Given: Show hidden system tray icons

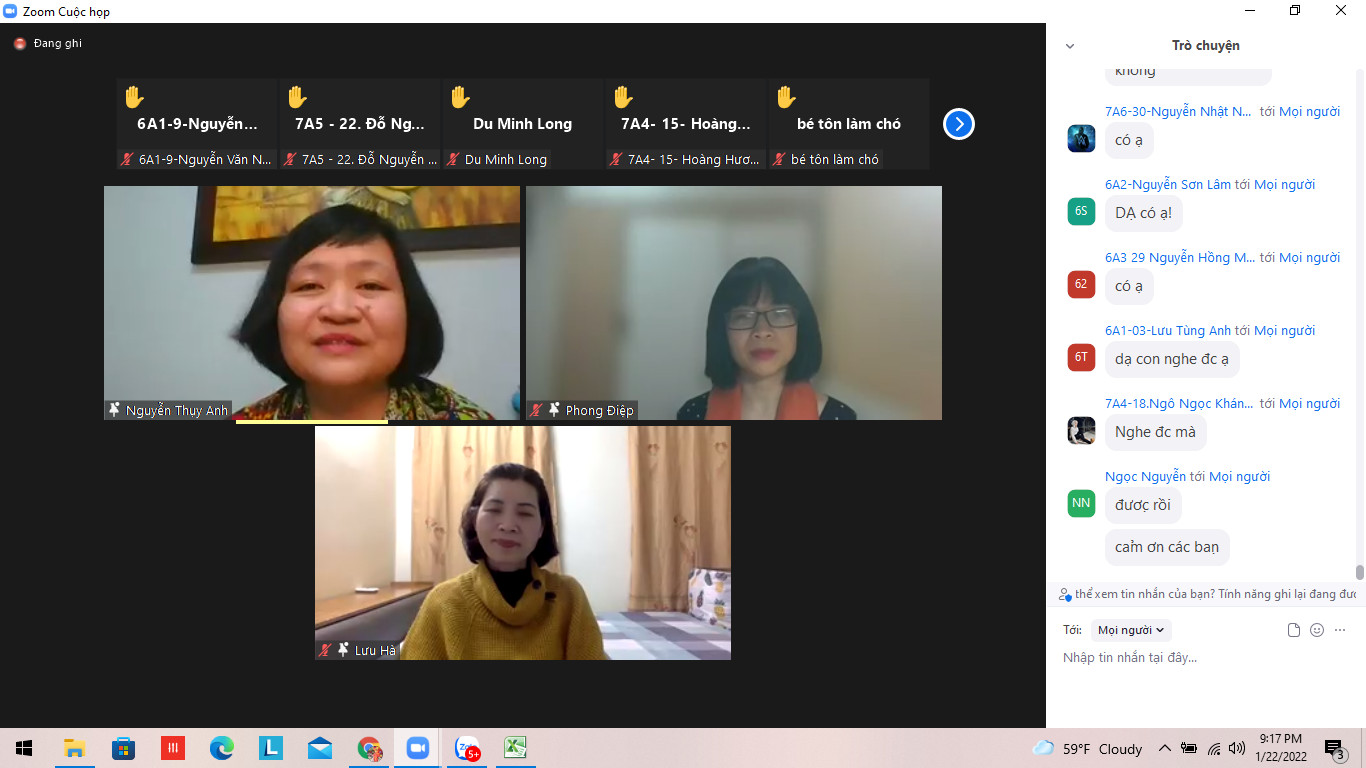Looking at the screenshot, I should pos(1164,748).
